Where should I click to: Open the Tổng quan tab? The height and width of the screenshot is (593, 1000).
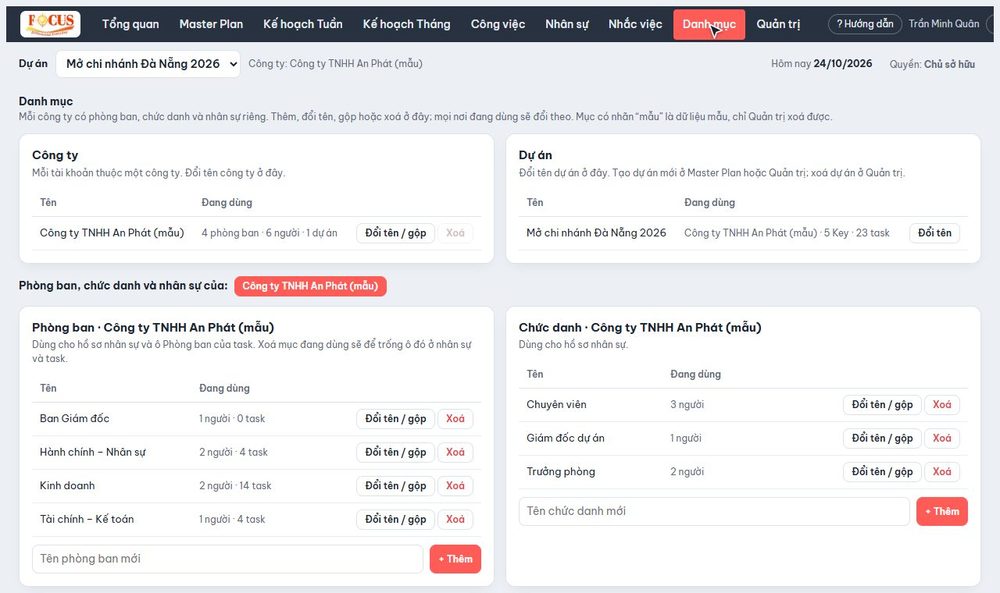point(131,24)
